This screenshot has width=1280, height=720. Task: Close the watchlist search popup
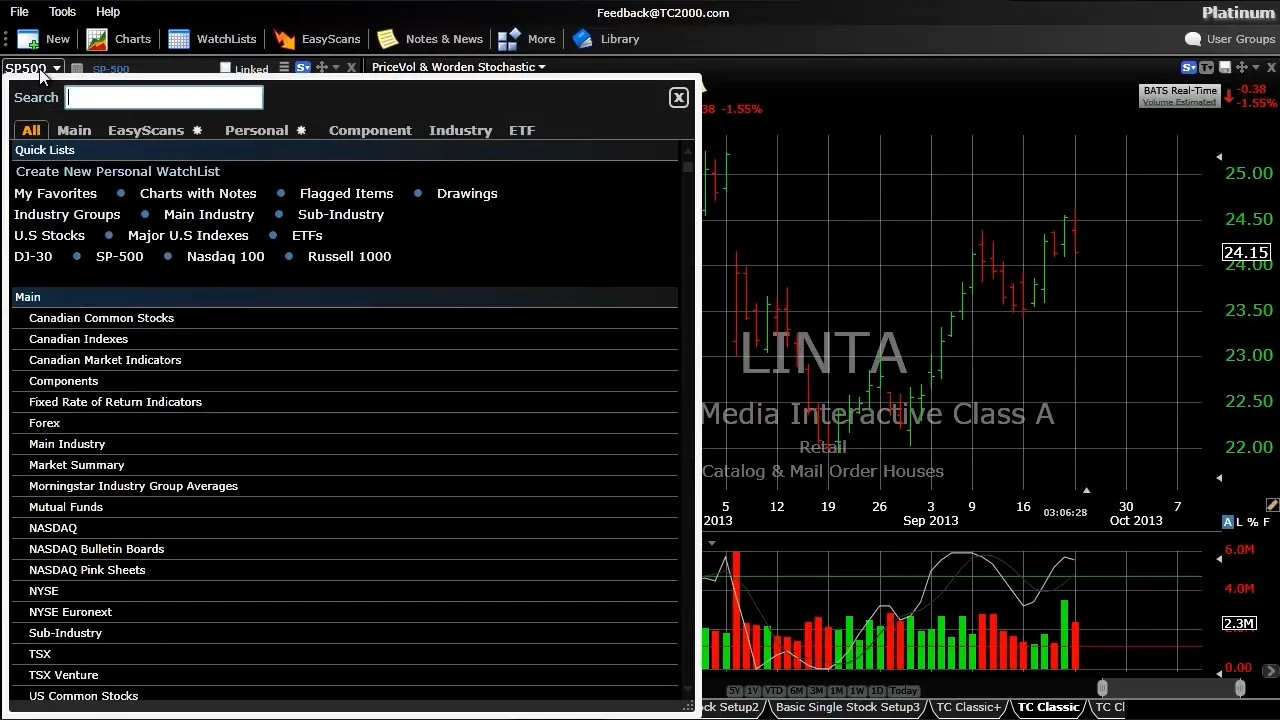tap(679, 97)
